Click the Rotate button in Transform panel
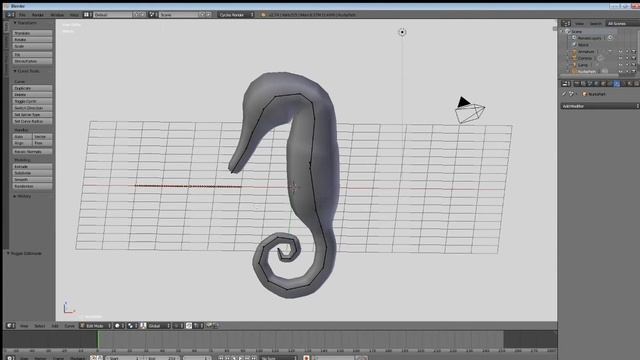Viewport: 640px width, 360px height. point(32,40)
